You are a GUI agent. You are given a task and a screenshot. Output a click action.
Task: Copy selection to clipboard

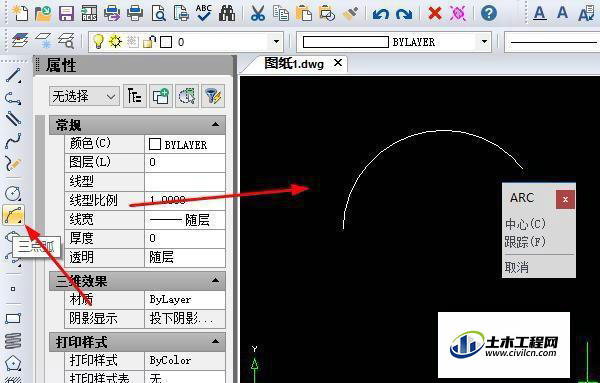280,13
